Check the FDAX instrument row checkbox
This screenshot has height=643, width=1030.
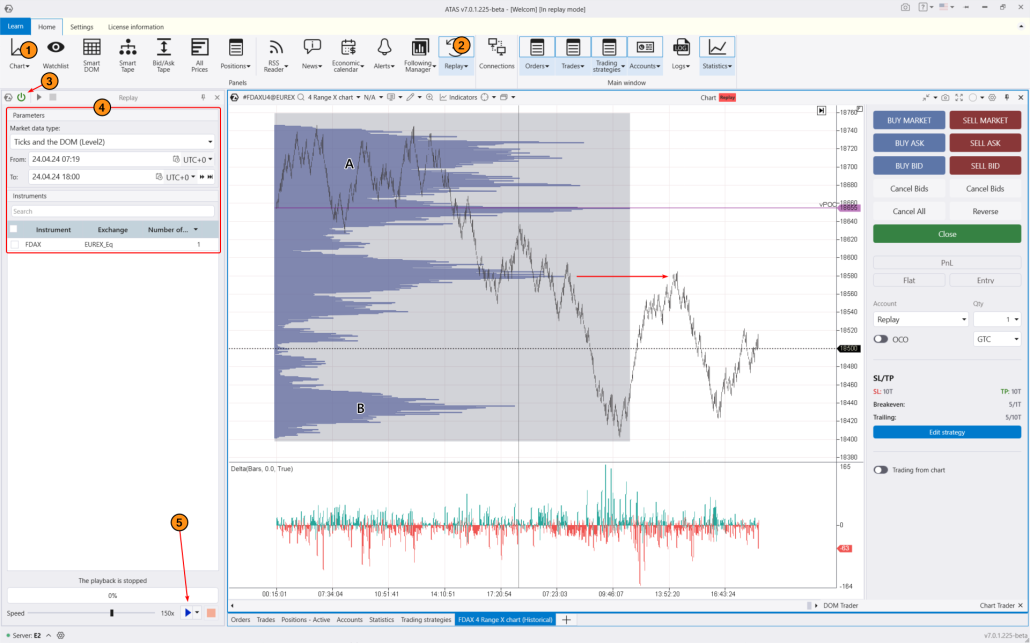tap(14, 243)
